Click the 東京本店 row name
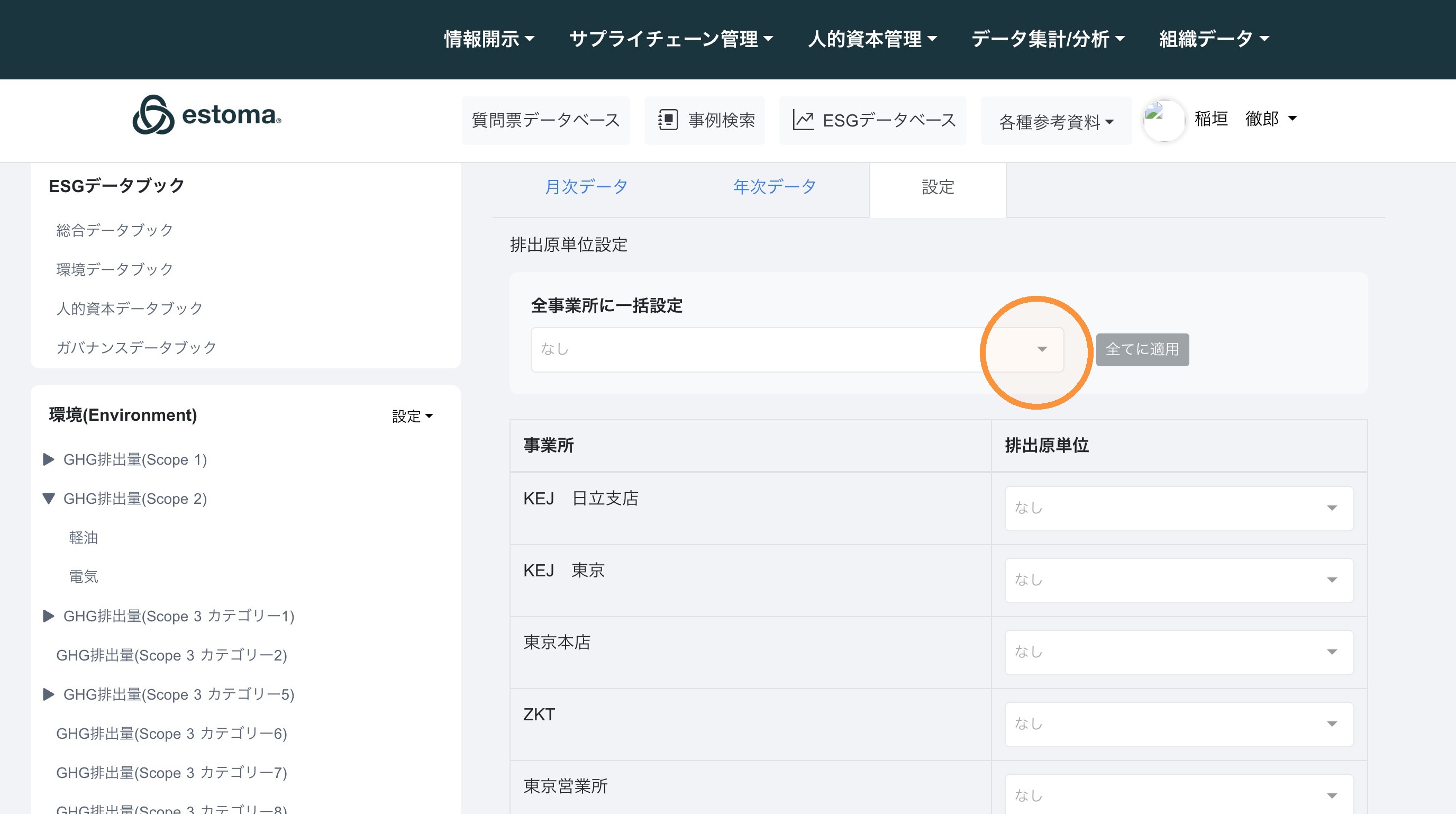The width and height of the screenshot is (1456, 814). click(557, 643)
